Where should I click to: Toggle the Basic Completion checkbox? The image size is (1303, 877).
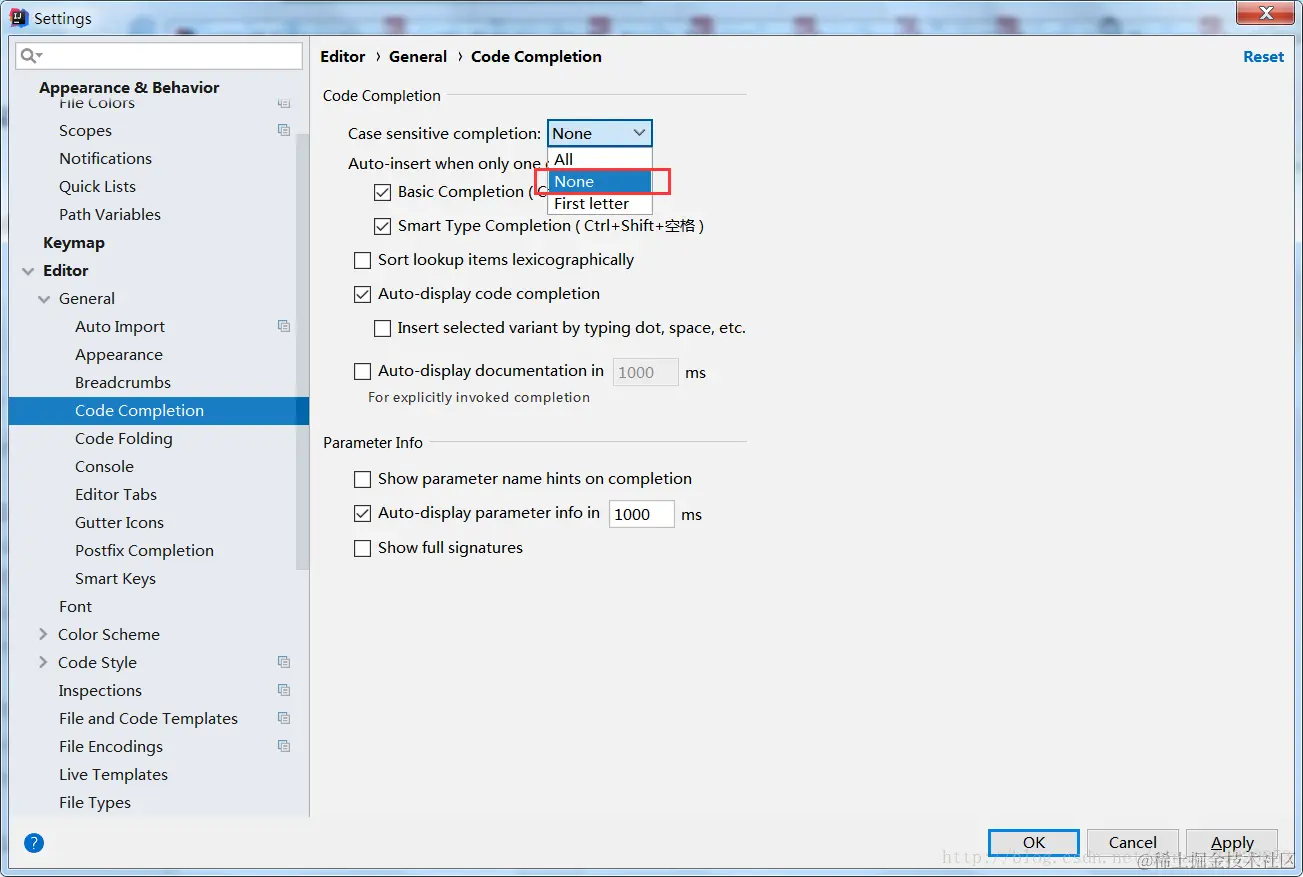382,192
